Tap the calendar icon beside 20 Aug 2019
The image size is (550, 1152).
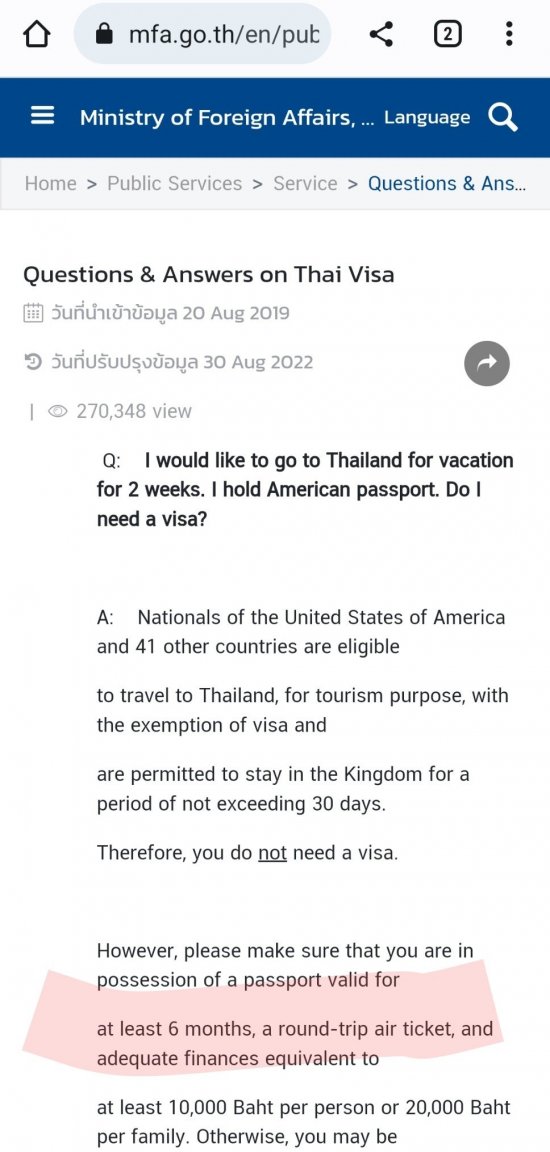(x=34, y=314)
